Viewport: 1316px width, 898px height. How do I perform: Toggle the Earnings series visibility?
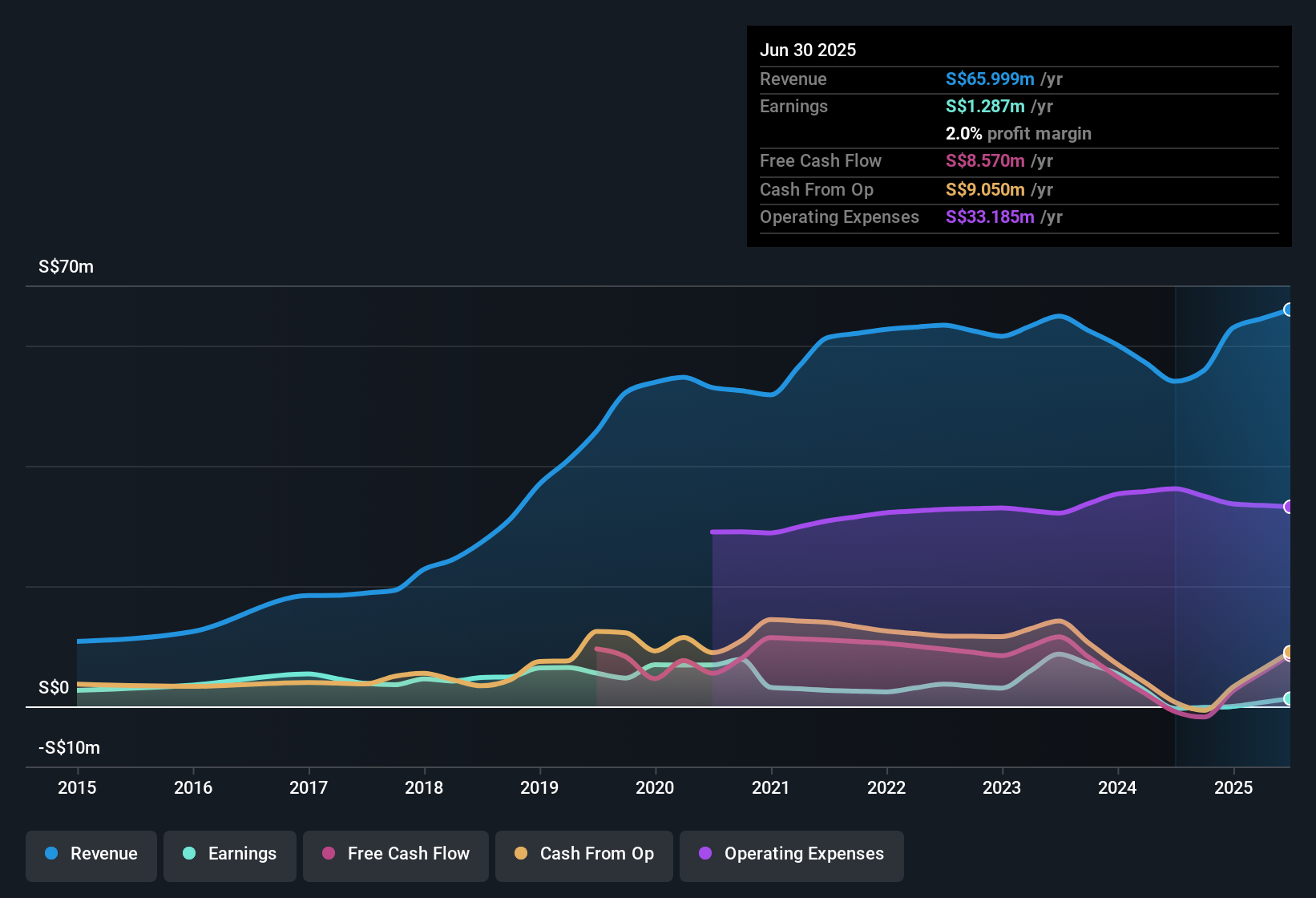229,854
